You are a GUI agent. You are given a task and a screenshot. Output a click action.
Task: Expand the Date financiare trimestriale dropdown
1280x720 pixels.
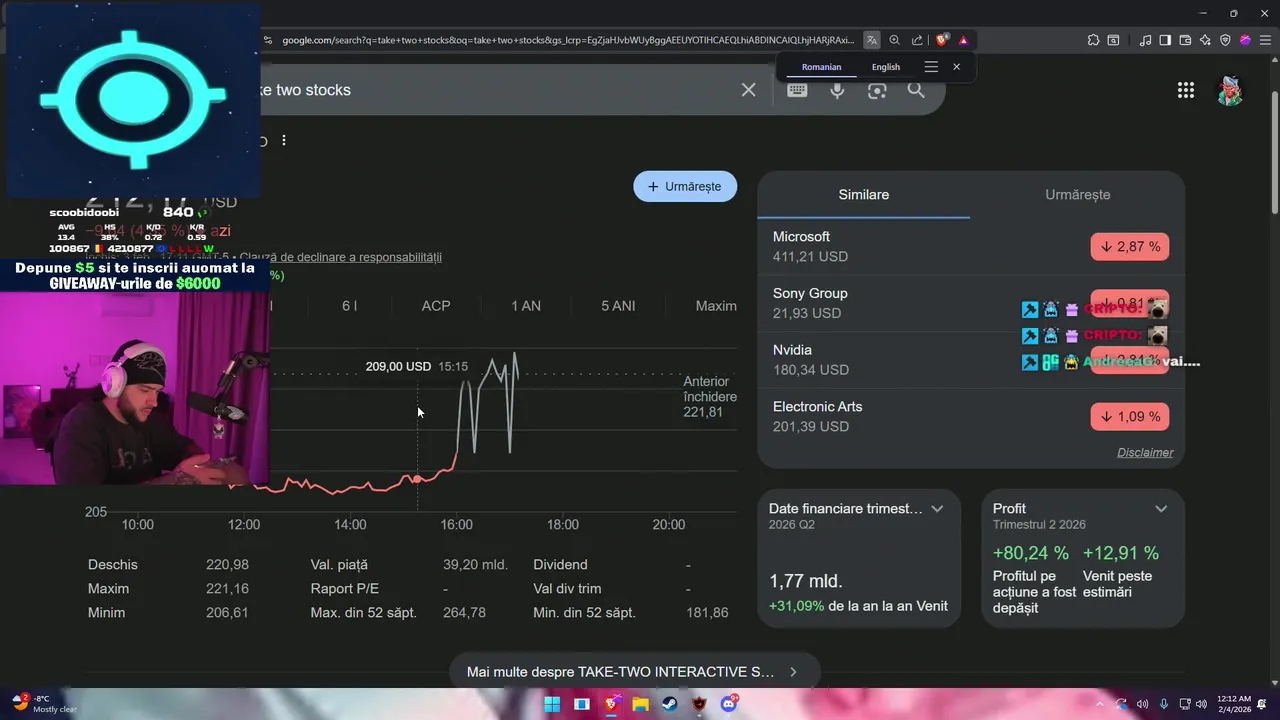(x=937, y=509)
